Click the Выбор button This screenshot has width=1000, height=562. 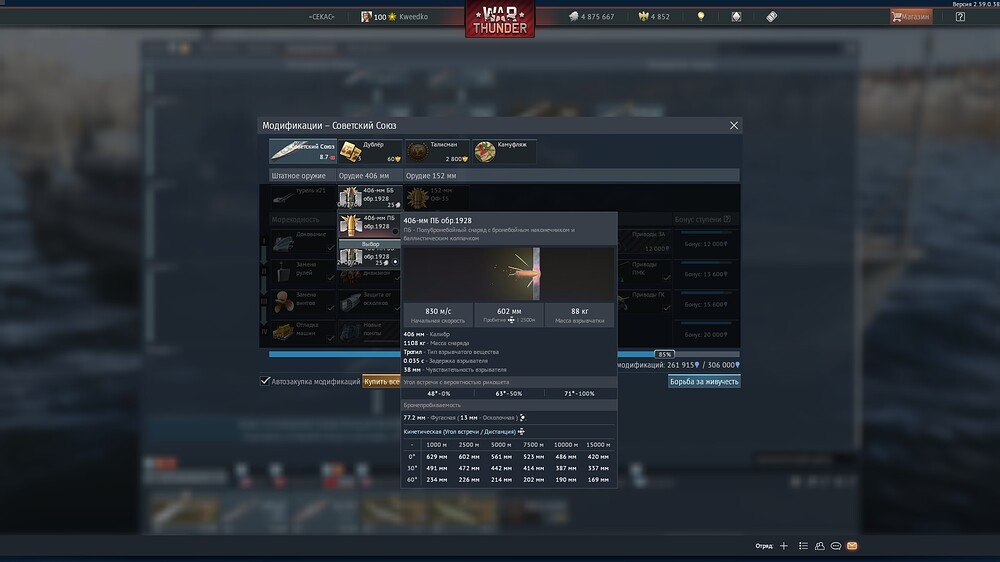pyautogui.click(x=371, y=244)
